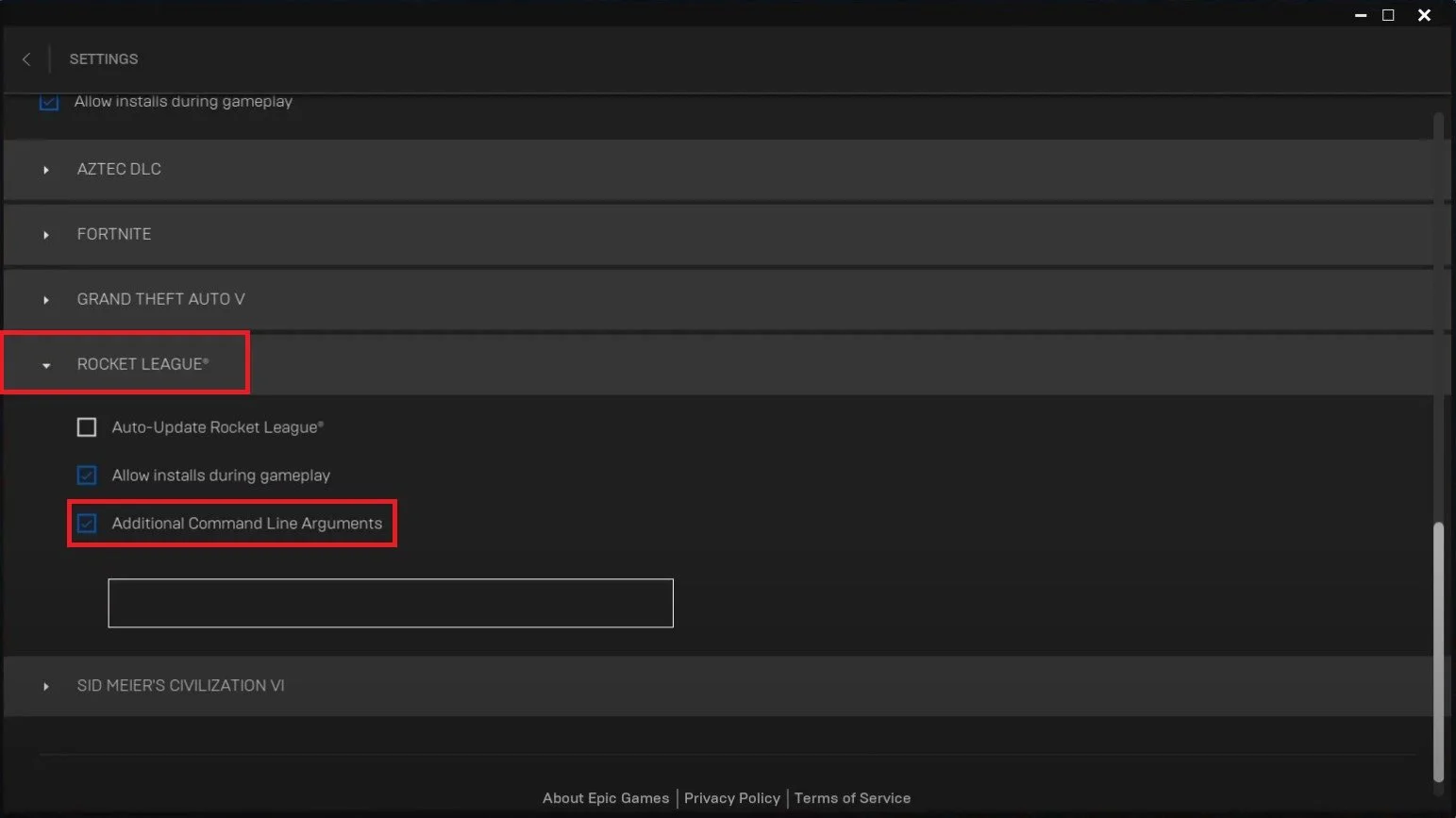Viewport: 1456px width, 818px height.
Task: Close the Epic Games Launcher window
Action: coord(1424,15)
